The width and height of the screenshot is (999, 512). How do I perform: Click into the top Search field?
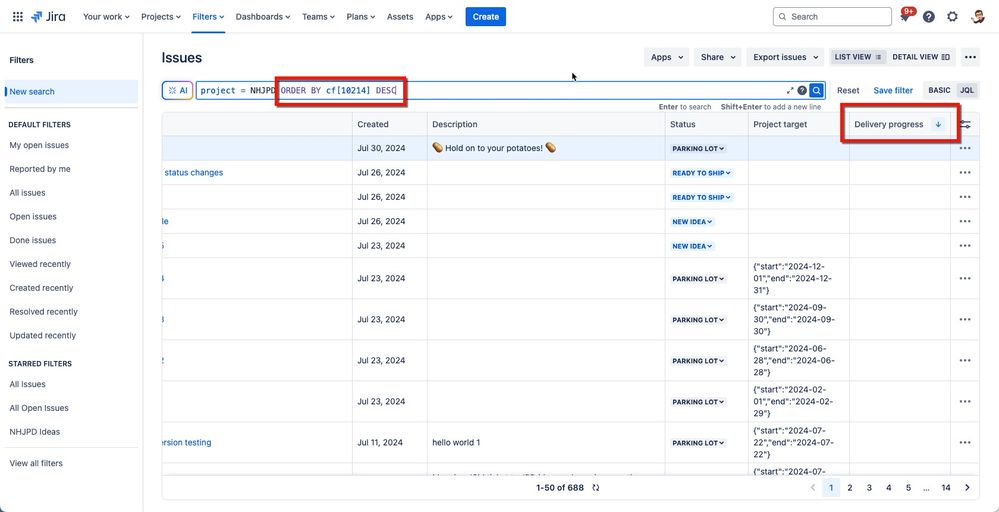tap(832, 17)
